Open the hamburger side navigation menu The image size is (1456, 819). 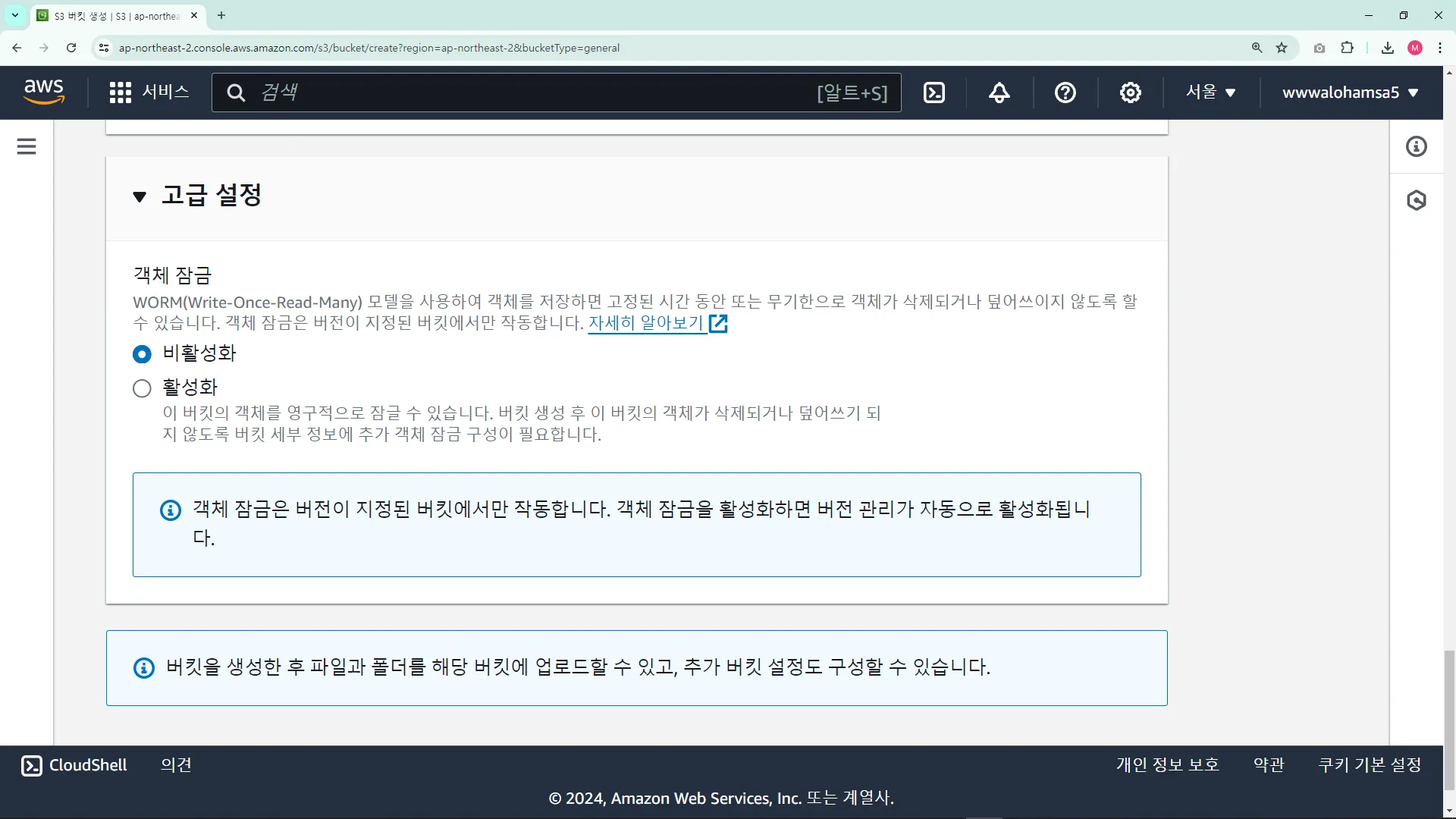[x=27, y=146]
